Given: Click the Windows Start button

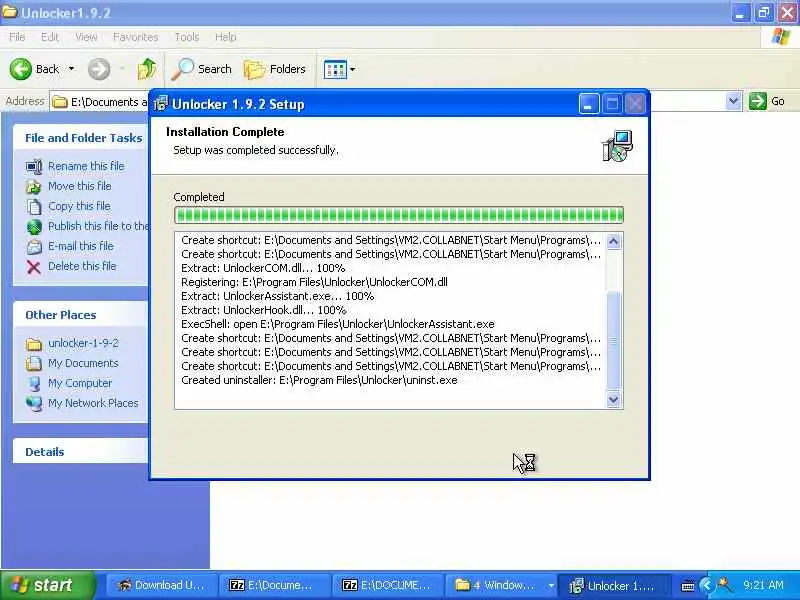Looking at the screenshot, I should 47,585.
